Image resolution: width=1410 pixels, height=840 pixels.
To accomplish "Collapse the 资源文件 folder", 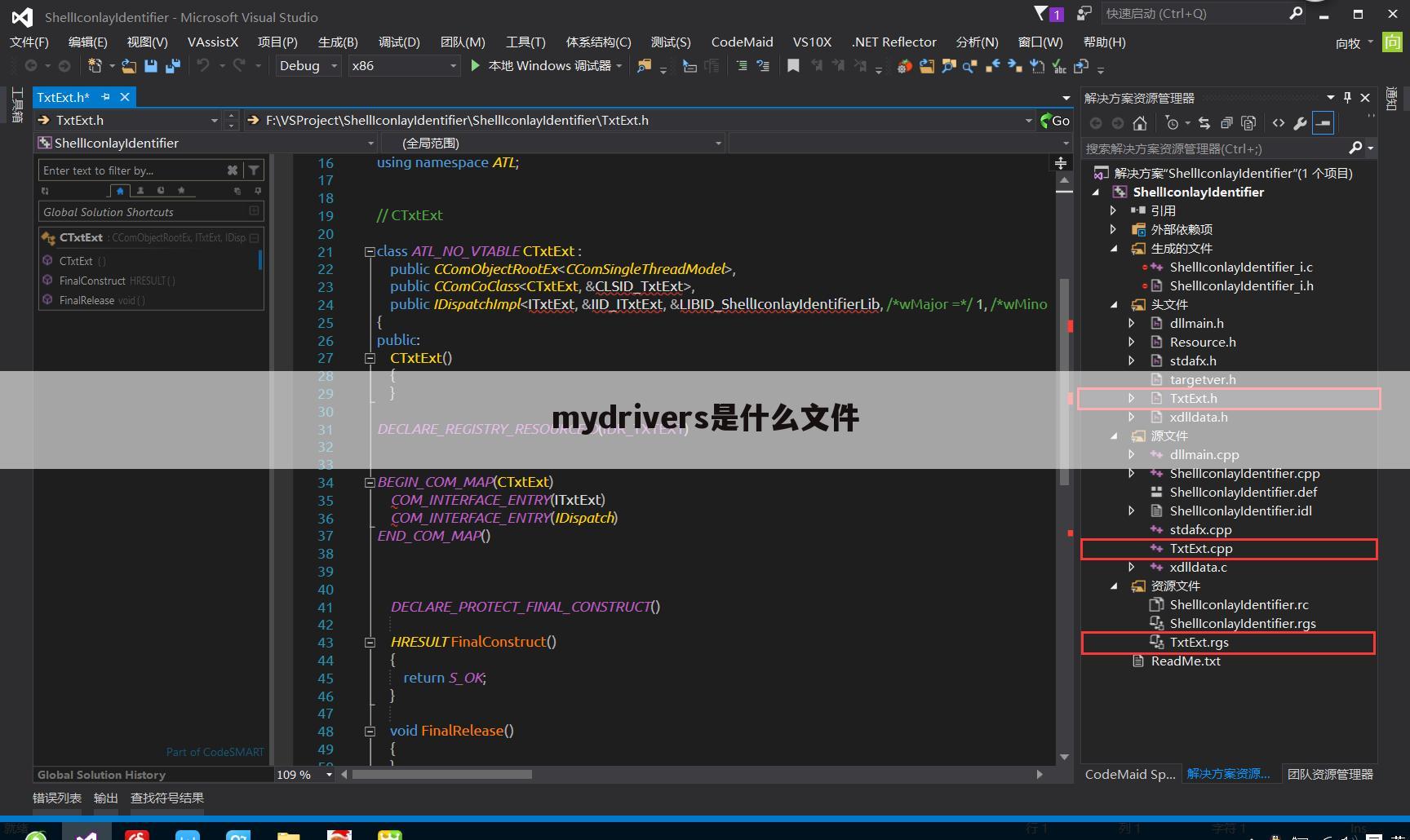I will 1114,586.
